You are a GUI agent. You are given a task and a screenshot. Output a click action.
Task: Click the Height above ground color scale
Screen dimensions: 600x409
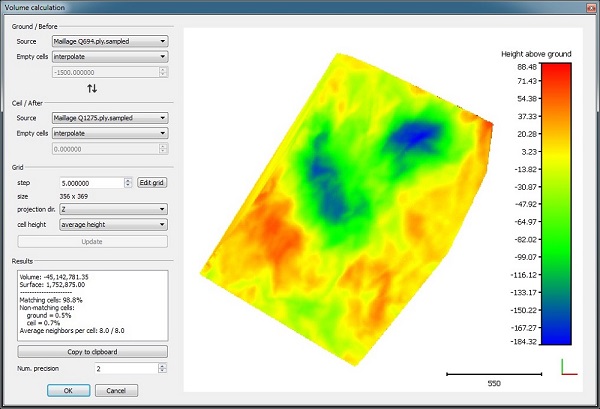tap(556, 204)
